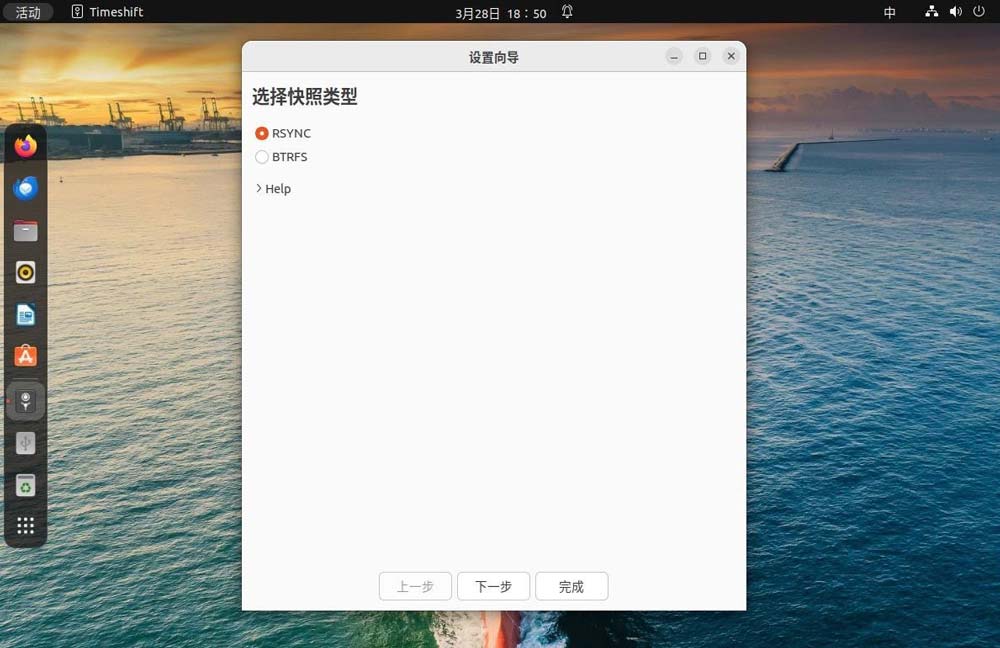The width and height of the screenshot is (1000, 648).
Task: Open the 中 input method menu
Action: 890,12
